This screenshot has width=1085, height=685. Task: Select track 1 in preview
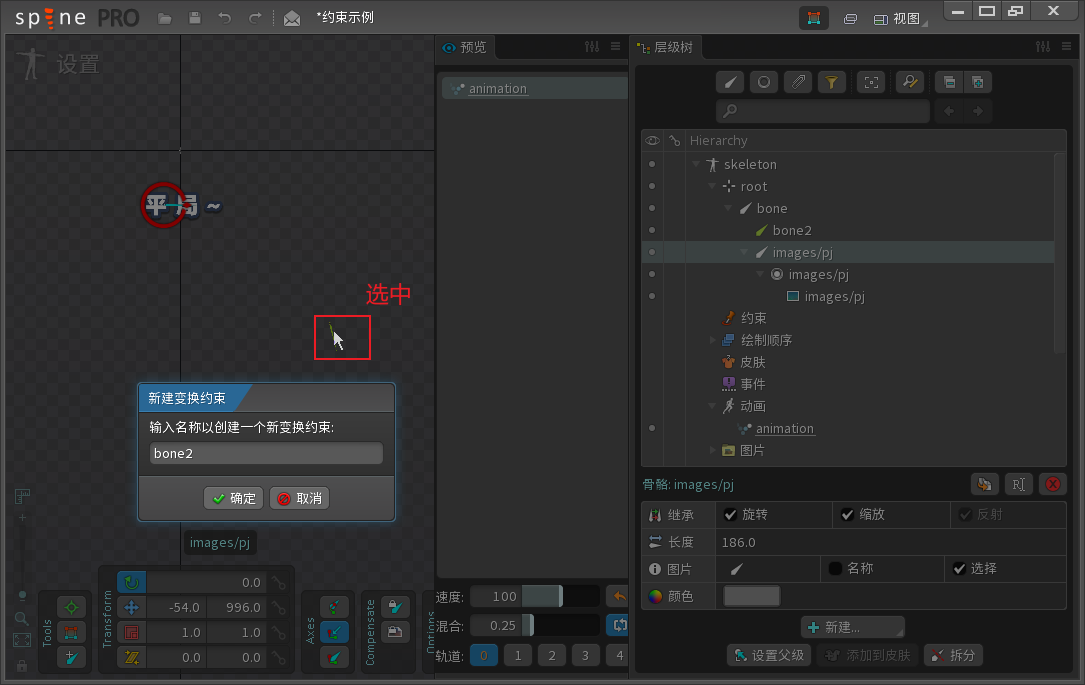tap(518, 655)
